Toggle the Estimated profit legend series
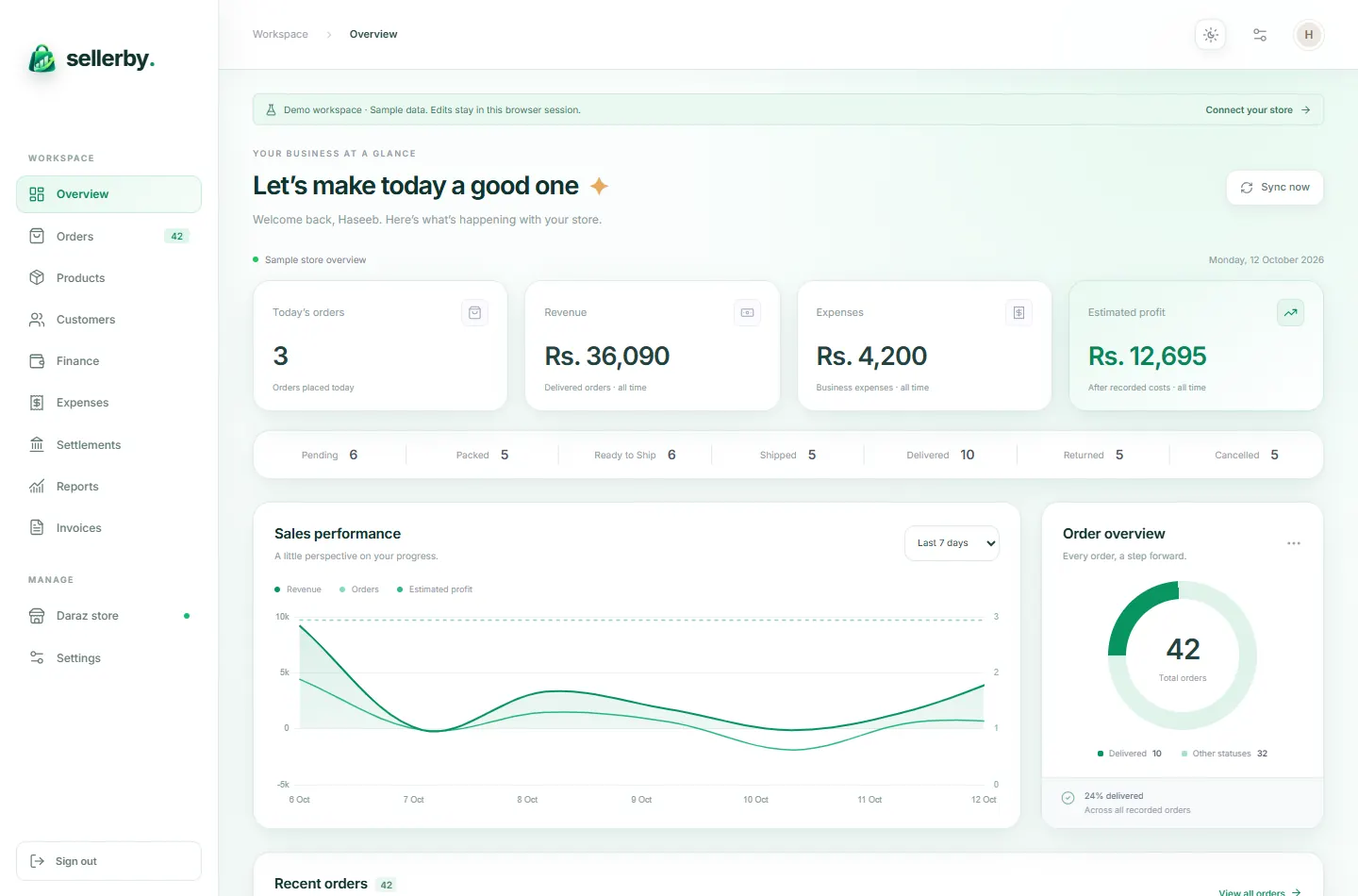The height and width of the screenshot is (896, 1358). point(435,589)
